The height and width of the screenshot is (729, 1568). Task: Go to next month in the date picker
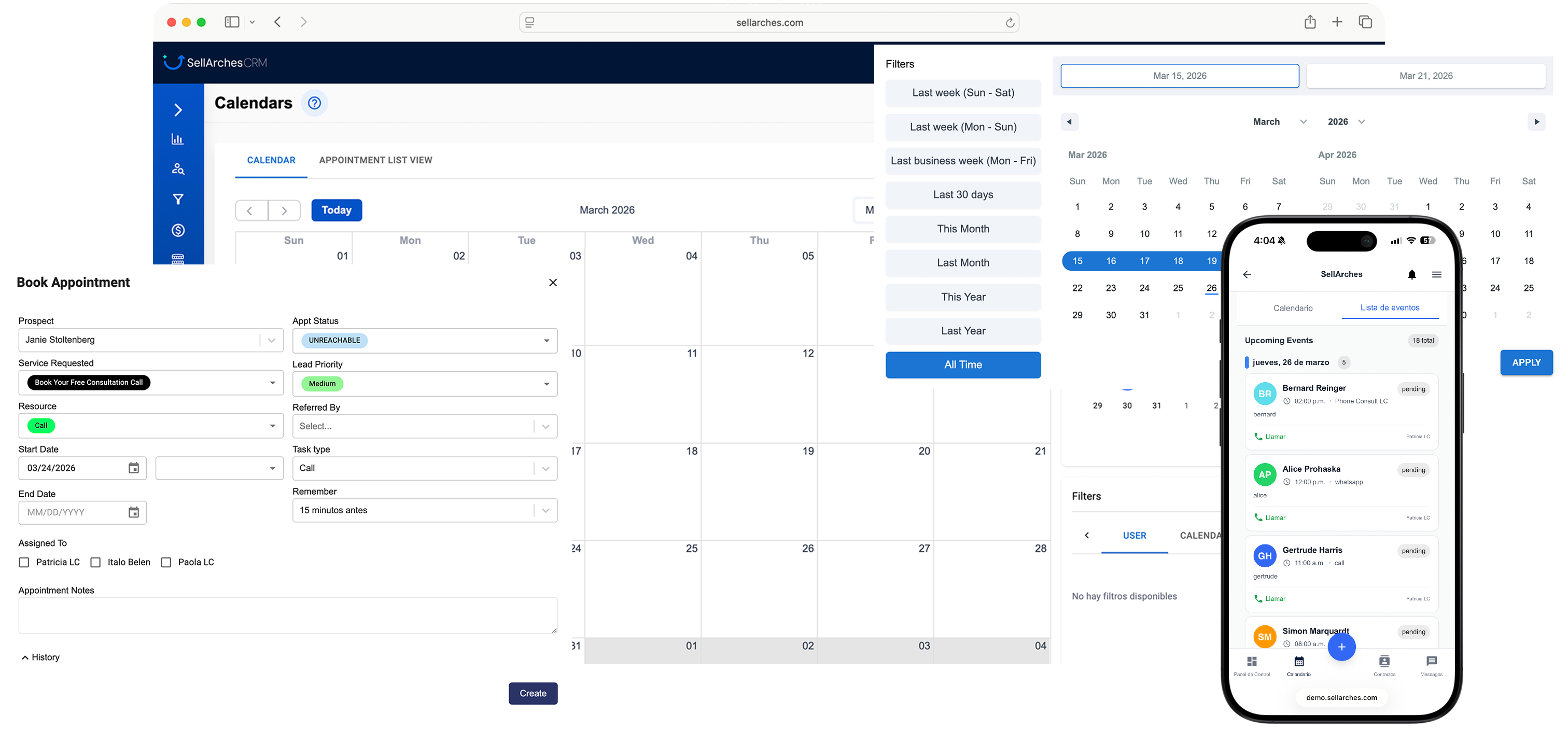click(x=1536, y=122)
